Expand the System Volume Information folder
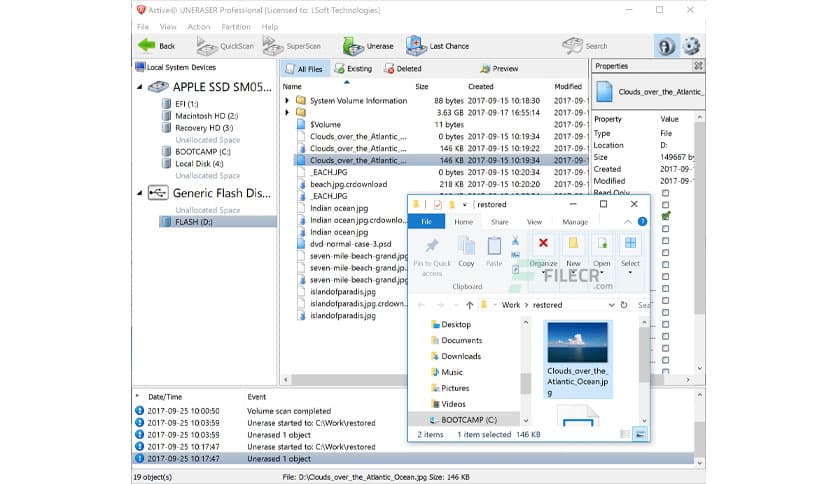The image size is (836, 484). pos(287,101)
